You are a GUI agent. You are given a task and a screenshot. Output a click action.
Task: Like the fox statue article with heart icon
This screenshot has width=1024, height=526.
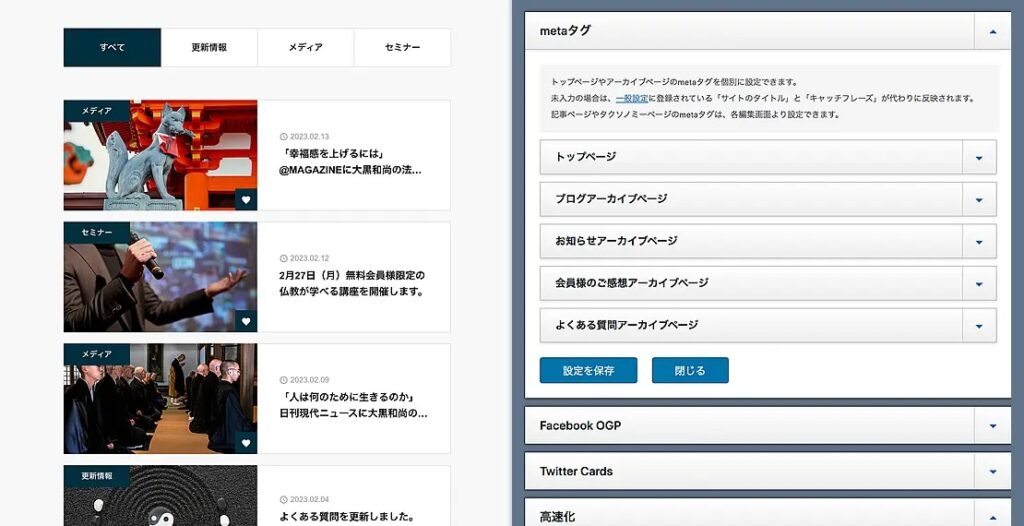[246, 200]
